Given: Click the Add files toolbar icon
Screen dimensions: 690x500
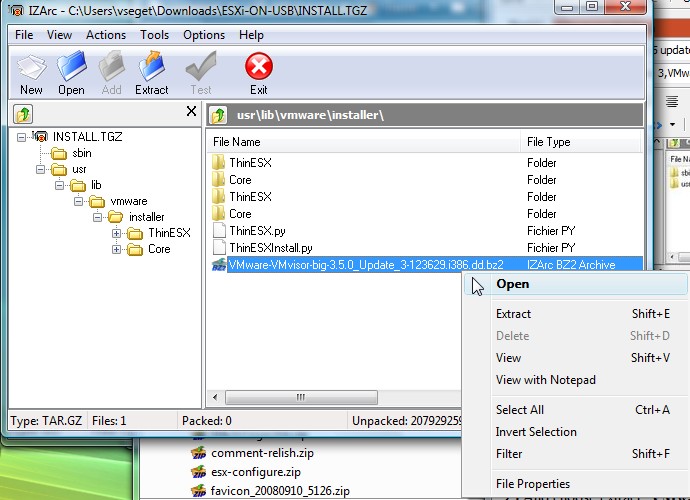Looking at the screenshot, I should (x=111, y=67).
